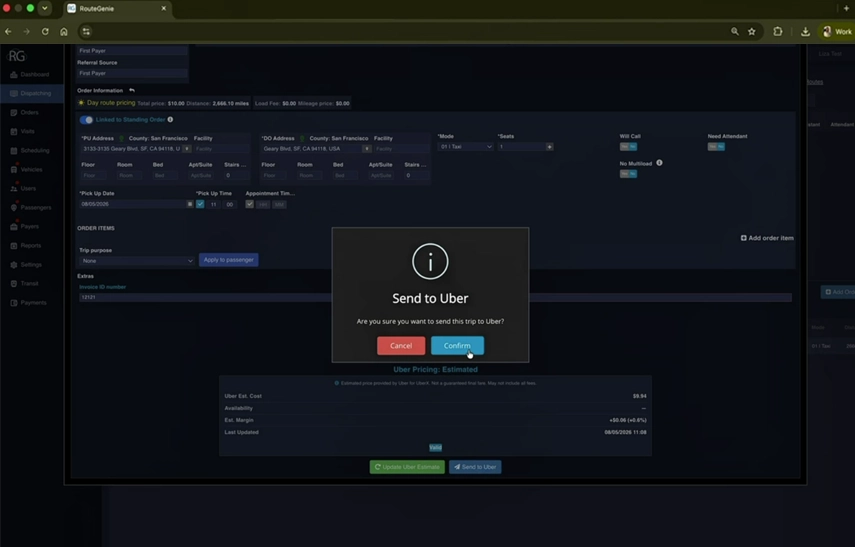855x547 pixels.
Task: Reload the page
Action: (45, 32)
